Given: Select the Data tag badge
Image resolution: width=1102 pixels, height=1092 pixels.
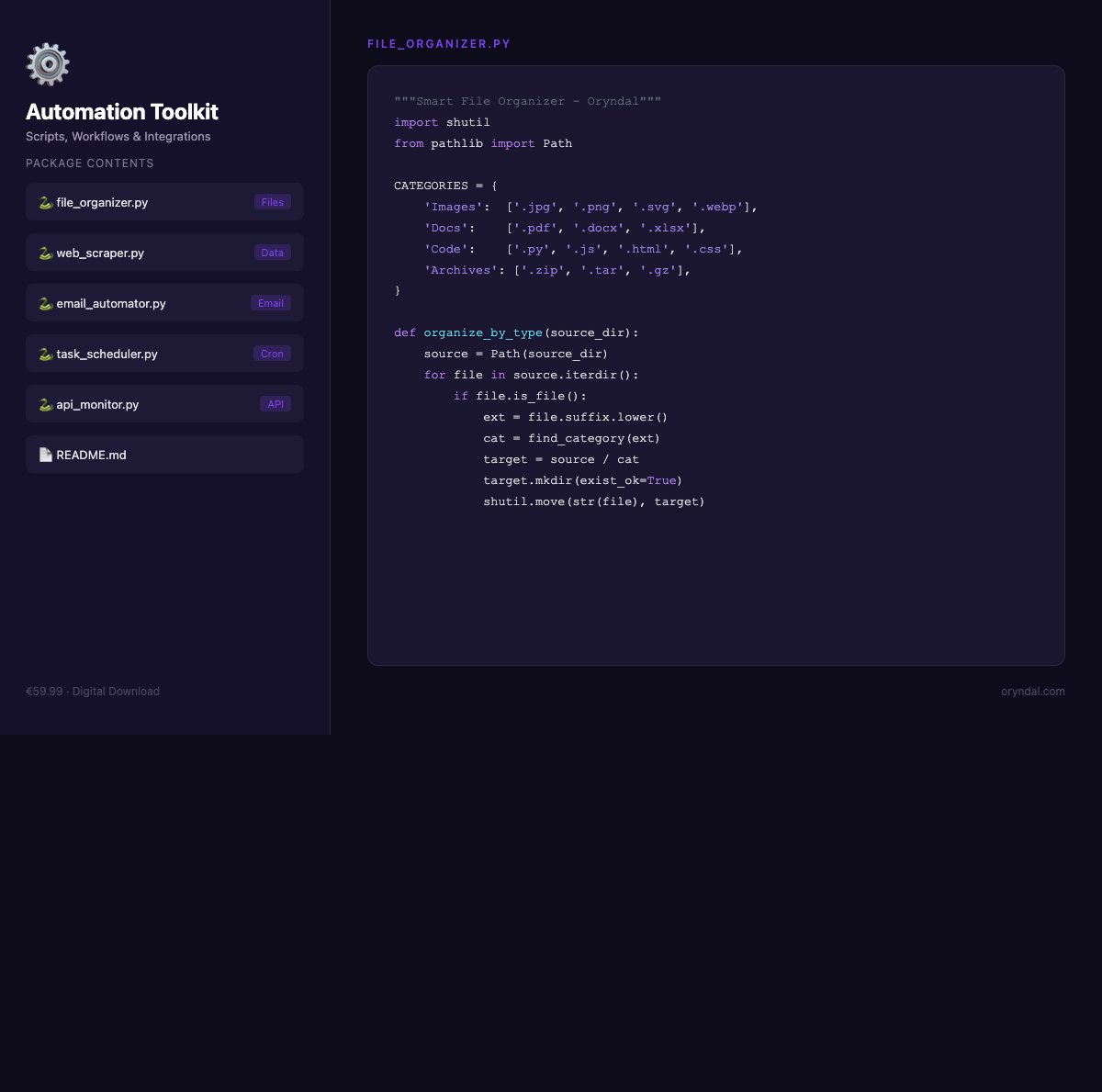Looking at the screenshot, I should pos(272,253).
